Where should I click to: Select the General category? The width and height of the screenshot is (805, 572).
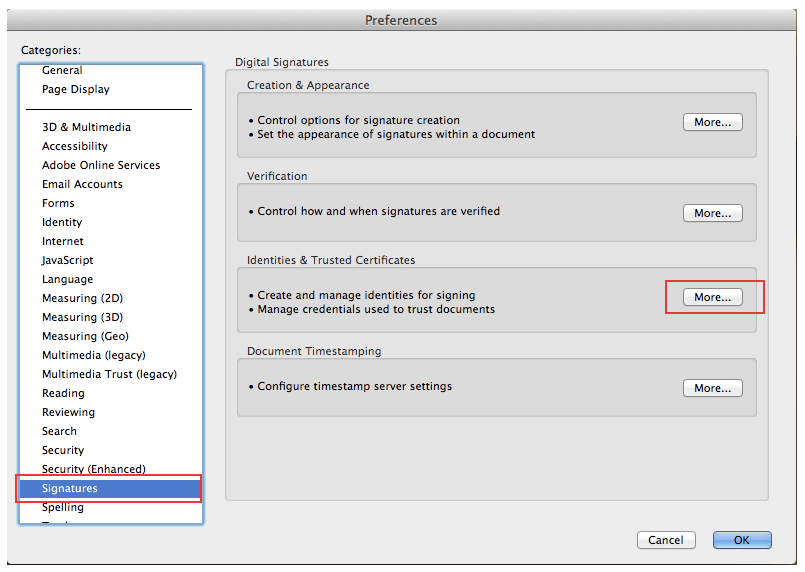(62, 71)
